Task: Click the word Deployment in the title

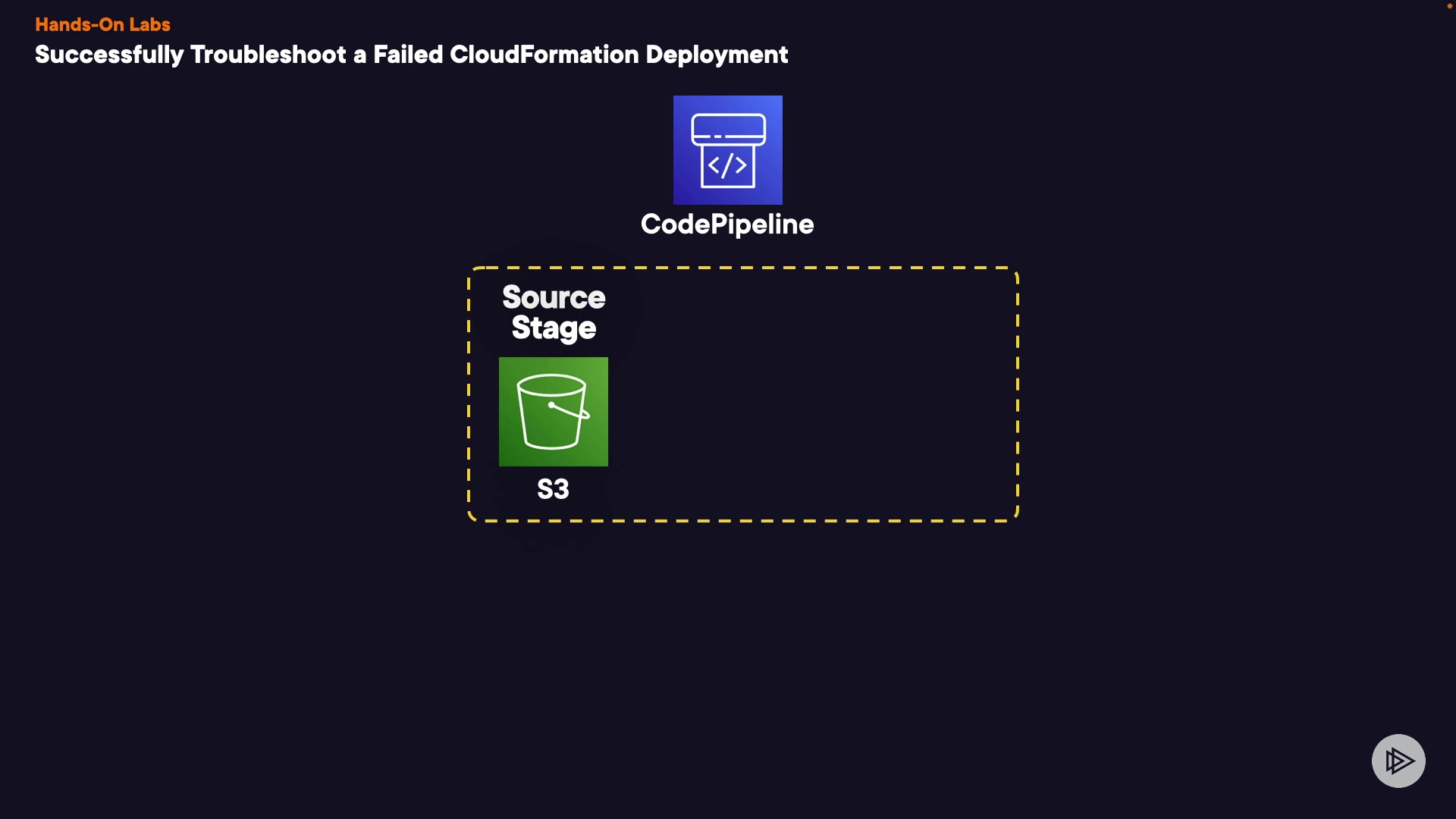Action: [x=717, y=55]
